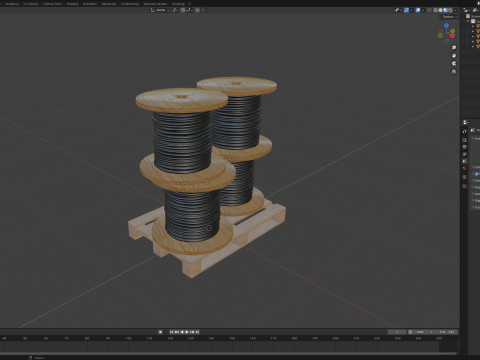This screenshot has width=480, height=360.
Task: Open the snapping options dropdown
Action: 189,10
